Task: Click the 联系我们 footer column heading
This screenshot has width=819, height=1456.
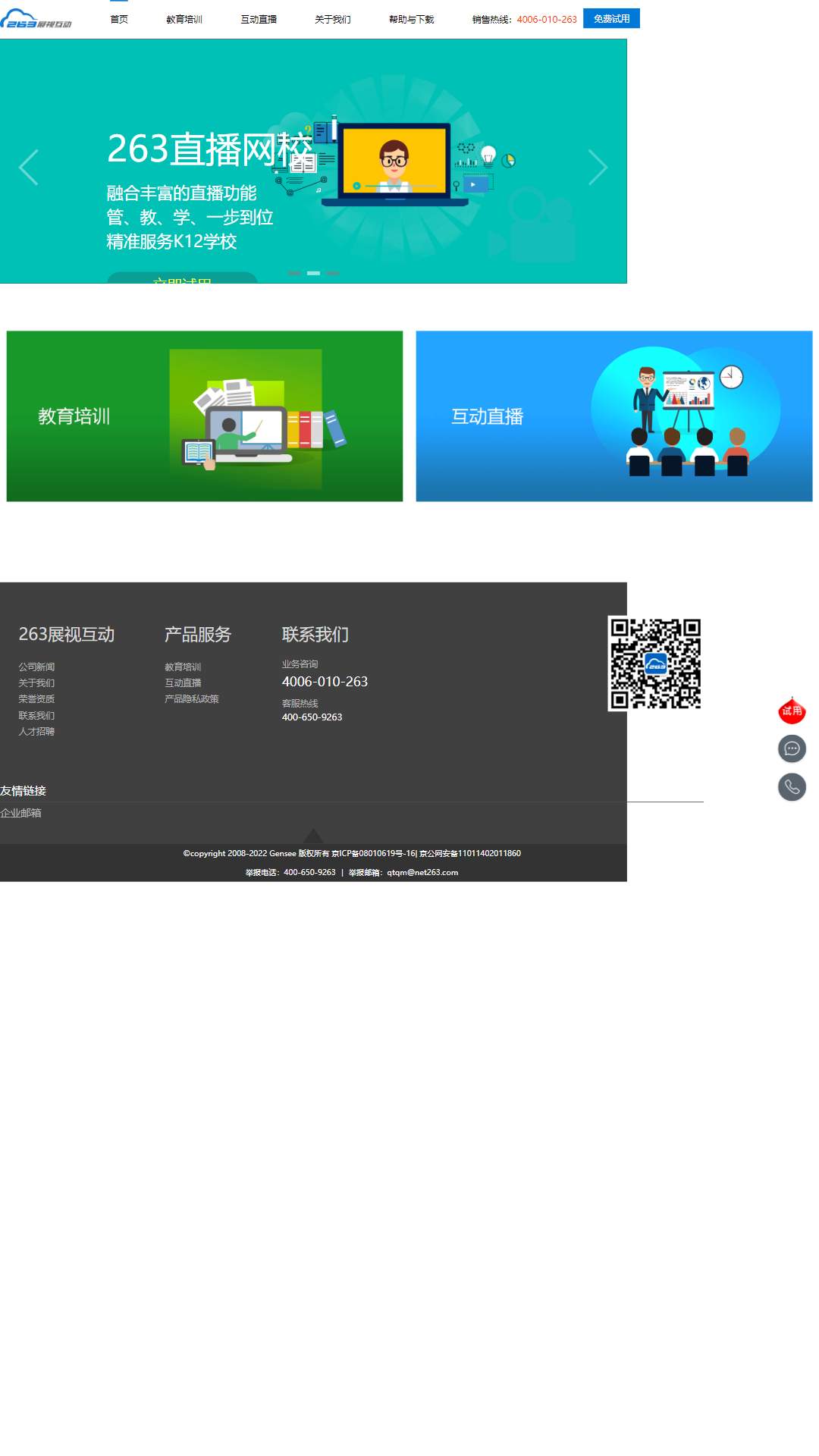Action: pyautogui.click(x=315, y=635)
